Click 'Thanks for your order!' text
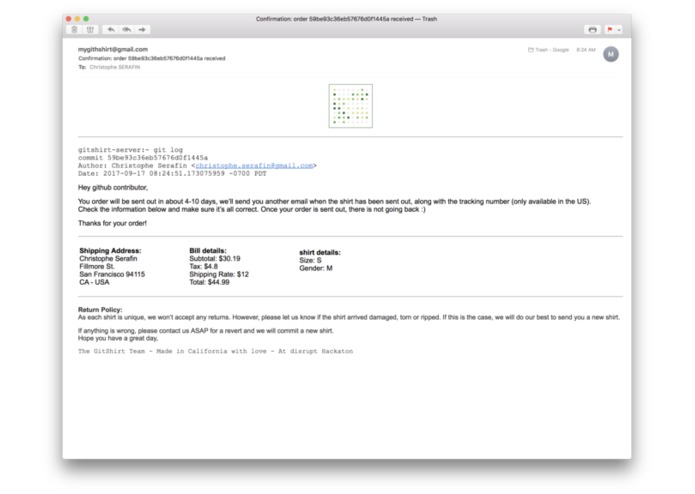This screenshot has width=695, height=494. 113,223
